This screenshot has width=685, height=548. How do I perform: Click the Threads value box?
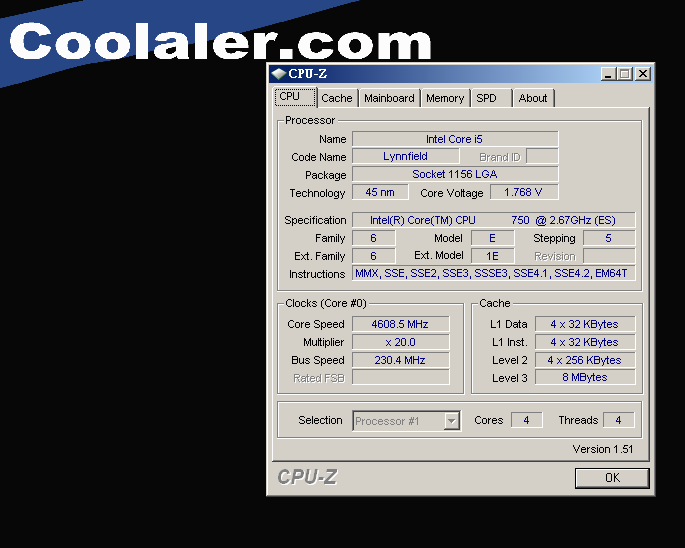pos(618,420)
